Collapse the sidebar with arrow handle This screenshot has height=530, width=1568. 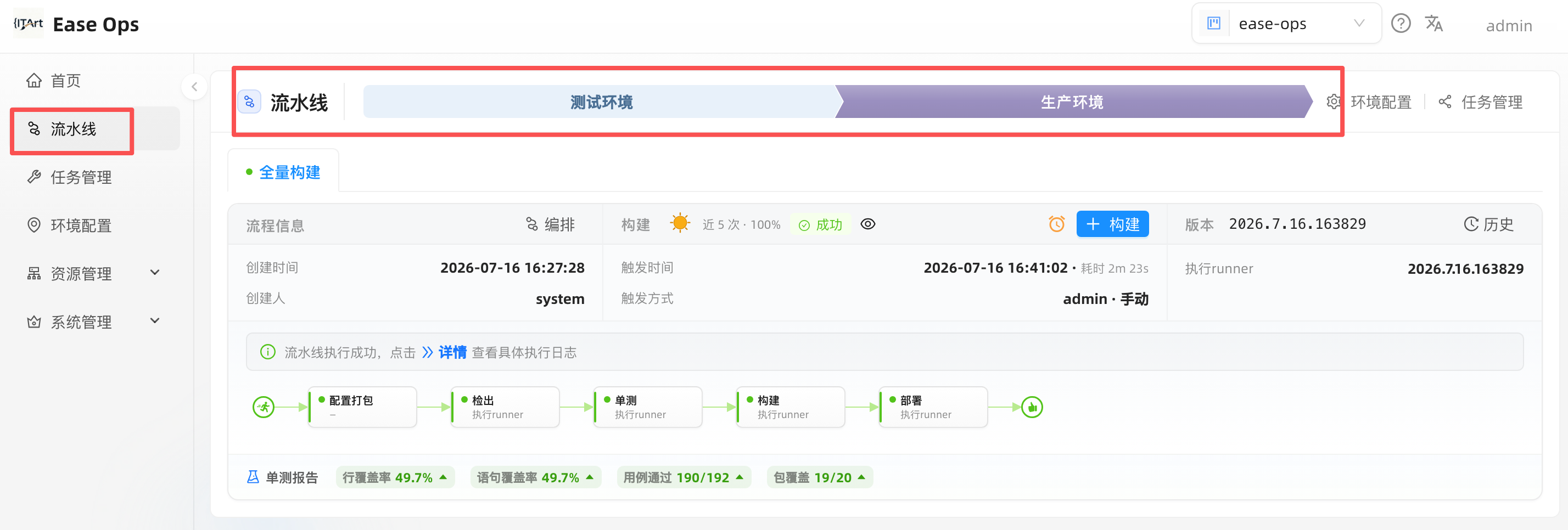click(194, 87)
